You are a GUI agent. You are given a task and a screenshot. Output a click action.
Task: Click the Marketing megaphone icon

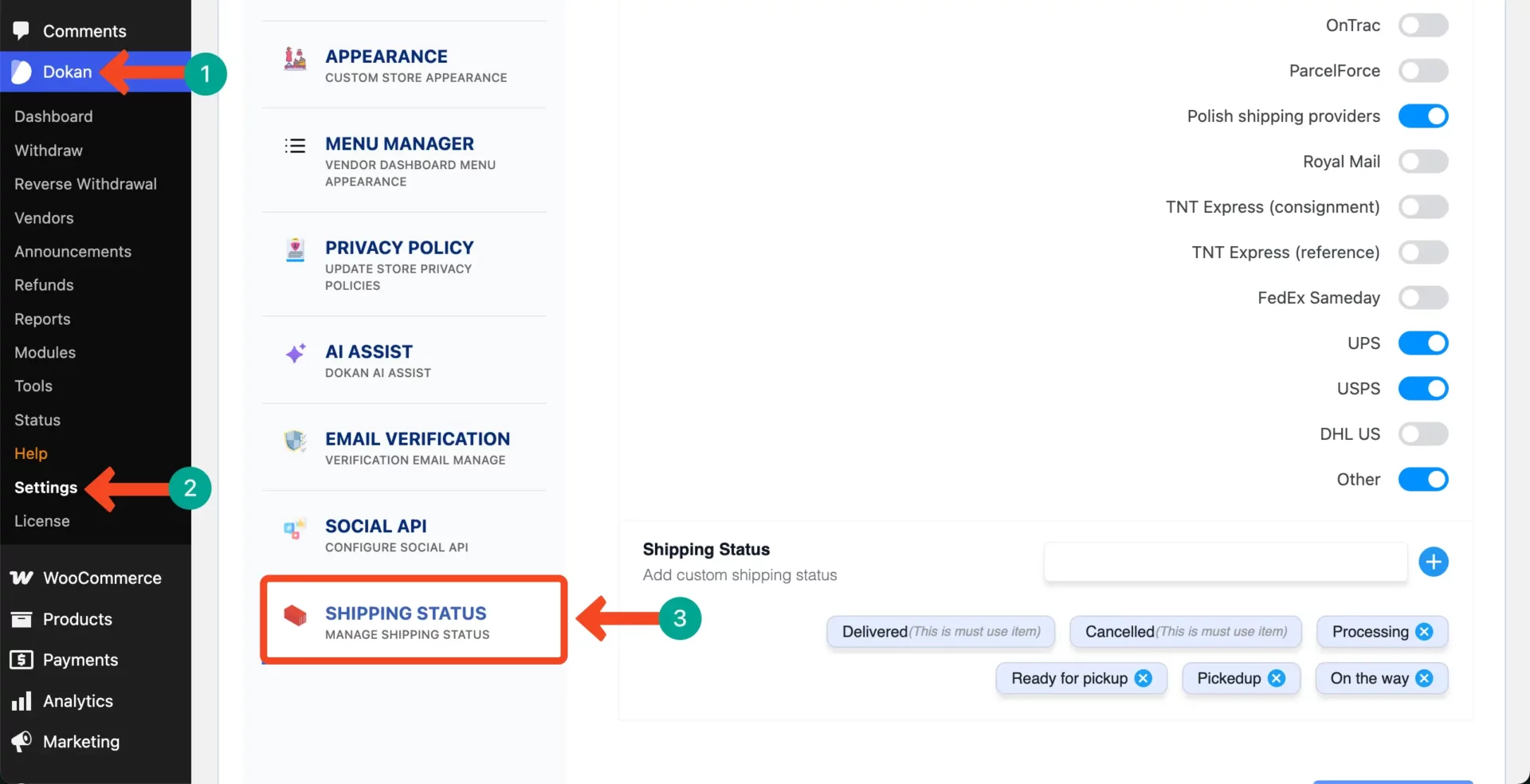[22, 742]
